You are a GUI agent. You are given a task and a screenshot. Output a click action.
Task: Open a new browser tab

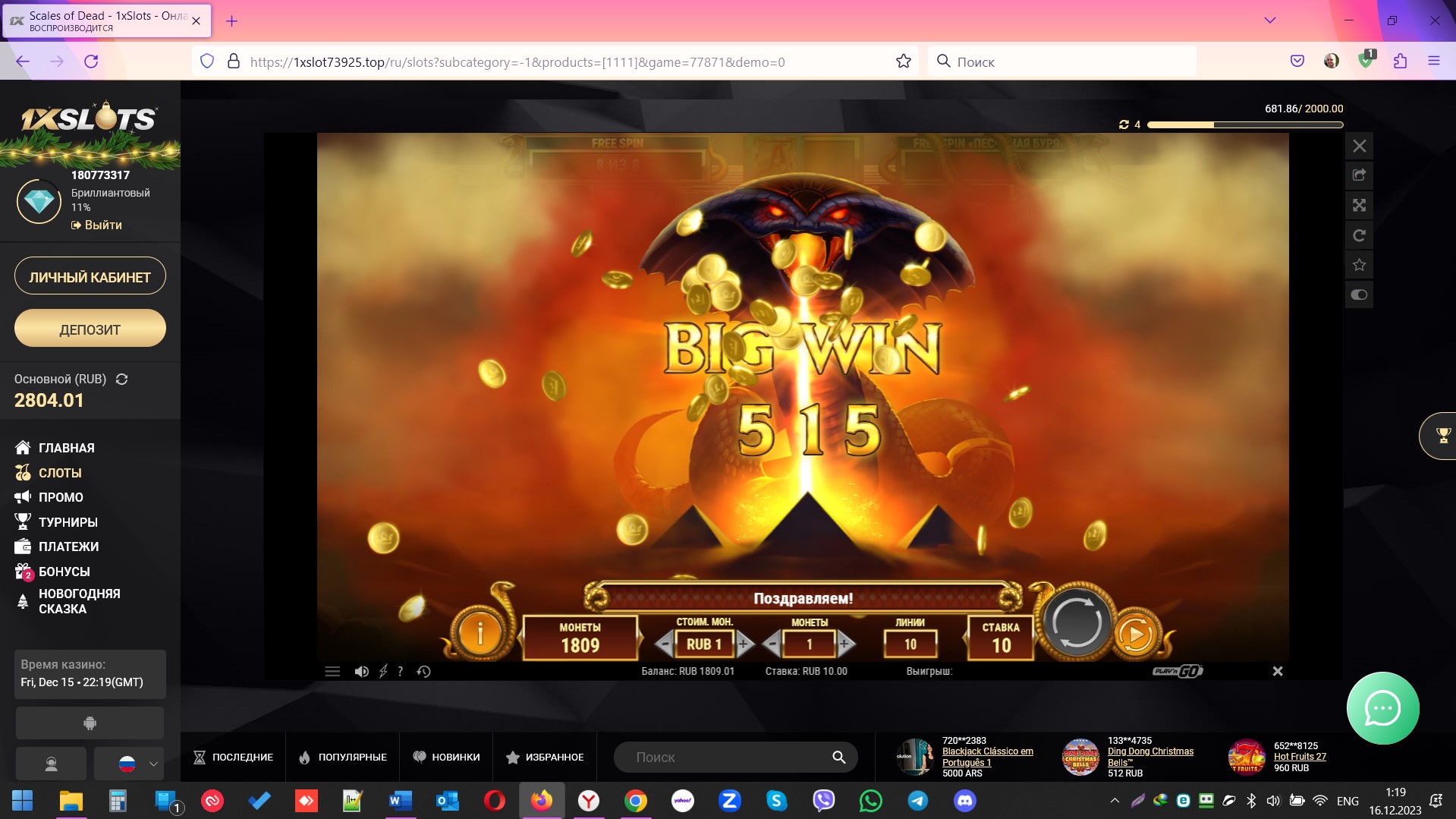(x=232, y=21)
